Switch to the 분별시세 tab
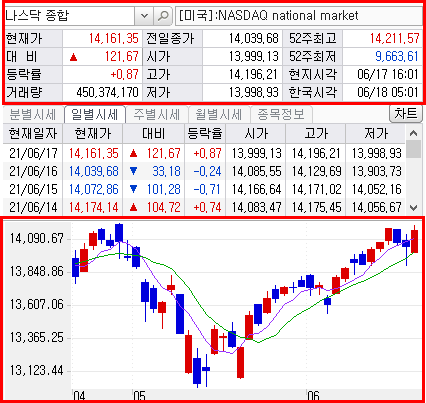This screenshot has height=403, width=426. tap(32, 115)
